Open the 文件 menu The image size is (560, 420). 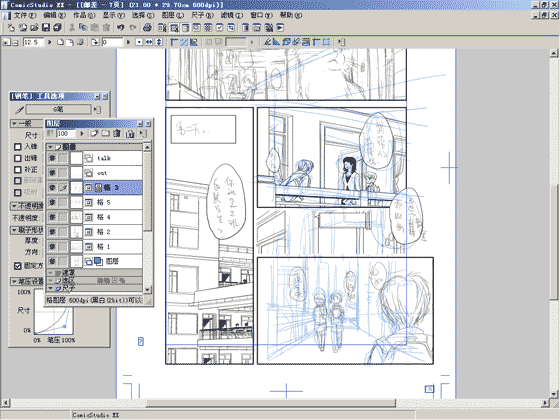point(25,15)
